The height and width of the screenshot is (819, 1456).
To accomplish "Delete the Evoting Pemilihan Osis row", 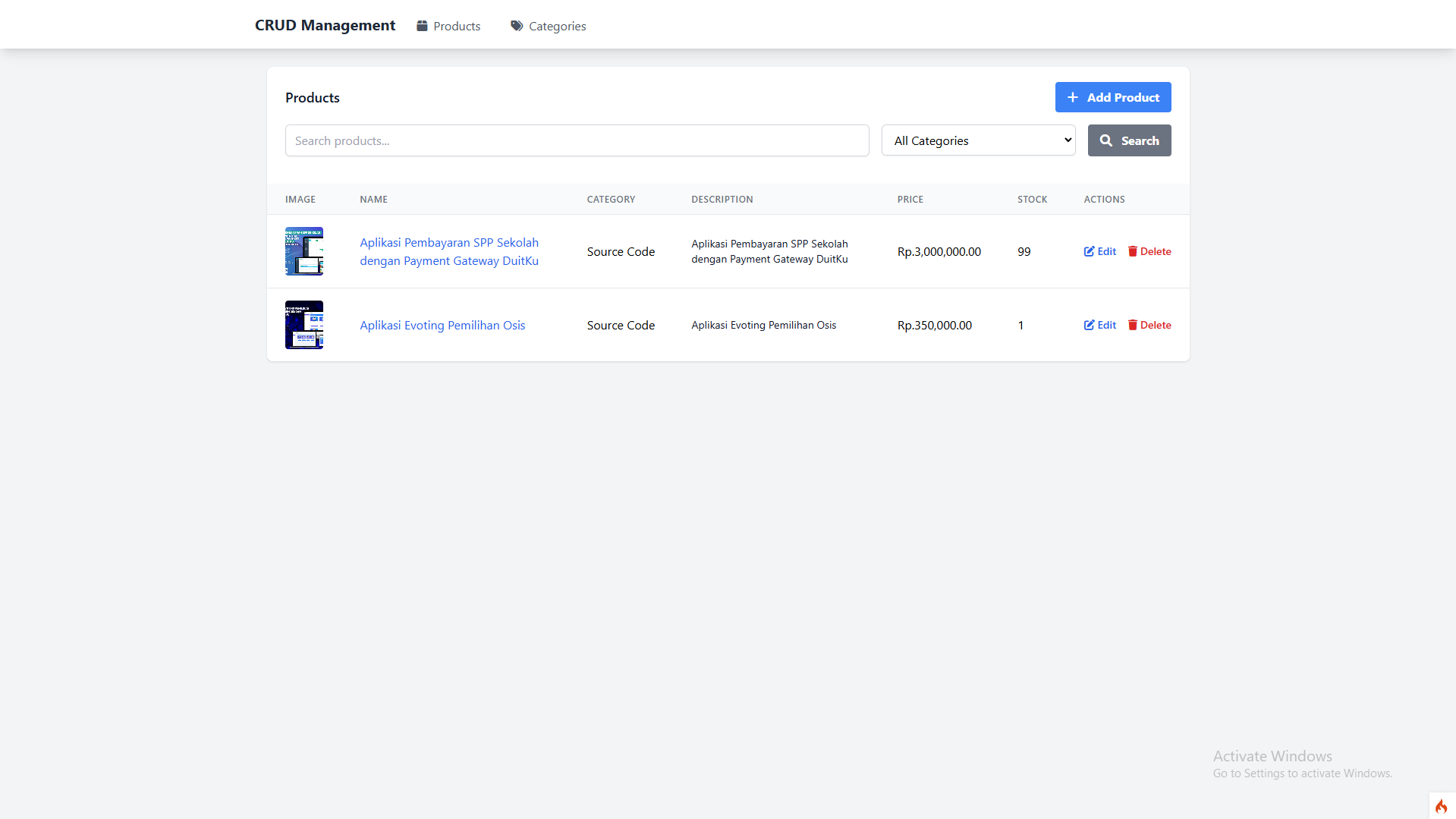I will pyautogui.click(x=1149, y=325).
